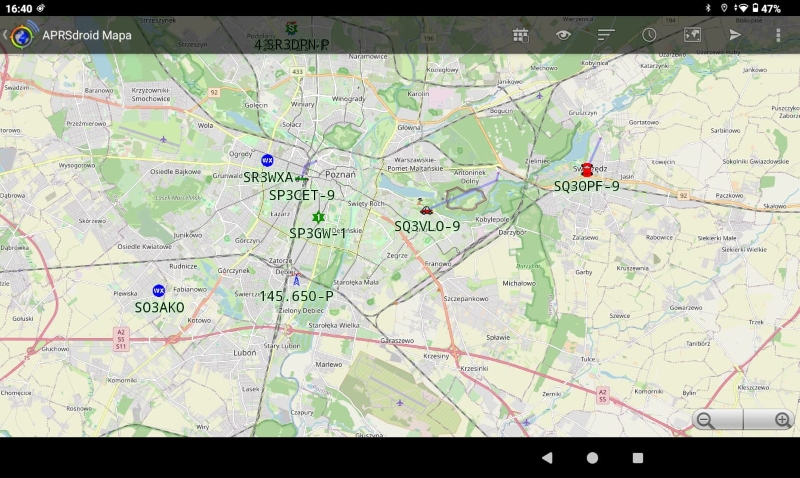
Task: Toggle object visibility with the eye icon
Action: [x=563, y=35]
